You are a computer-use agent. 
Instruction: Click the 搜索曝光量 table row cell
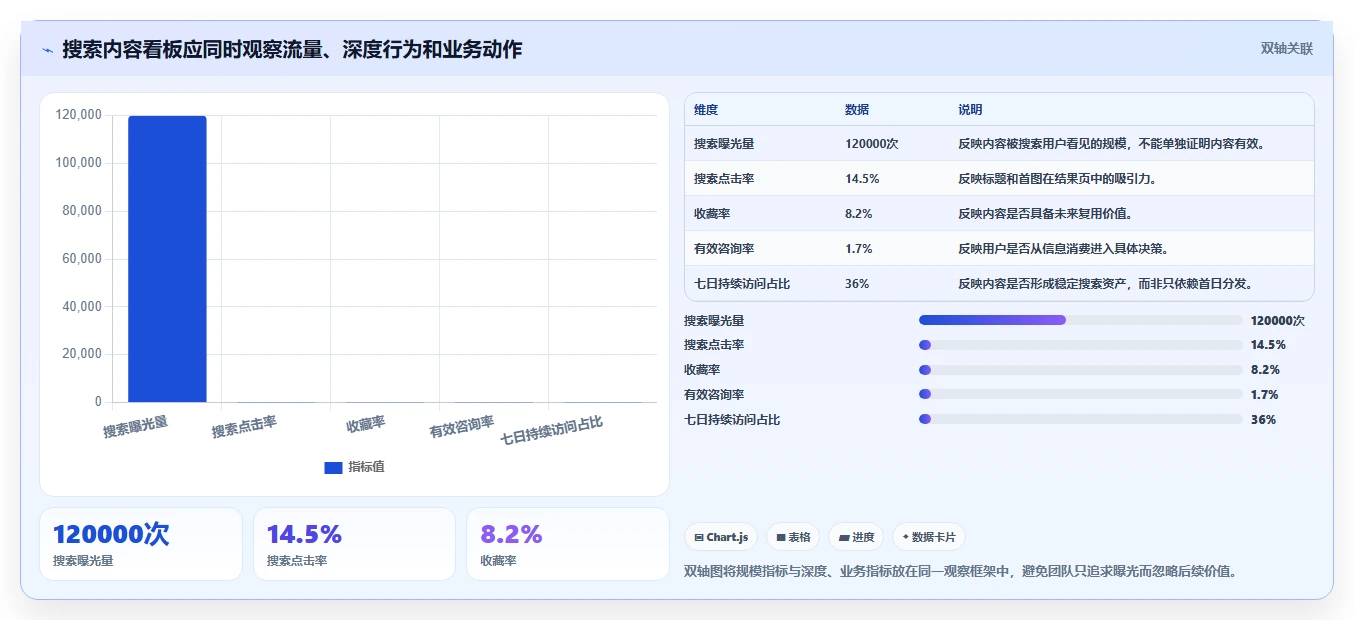pyautogui.click(x=724, y=144)
